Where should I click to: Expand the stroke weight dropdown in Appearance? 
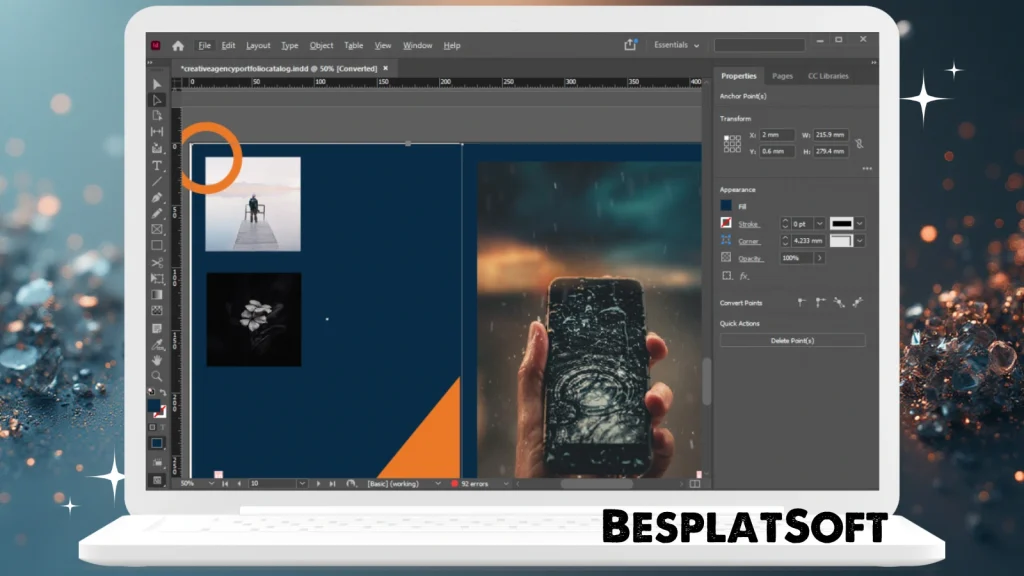819,223
